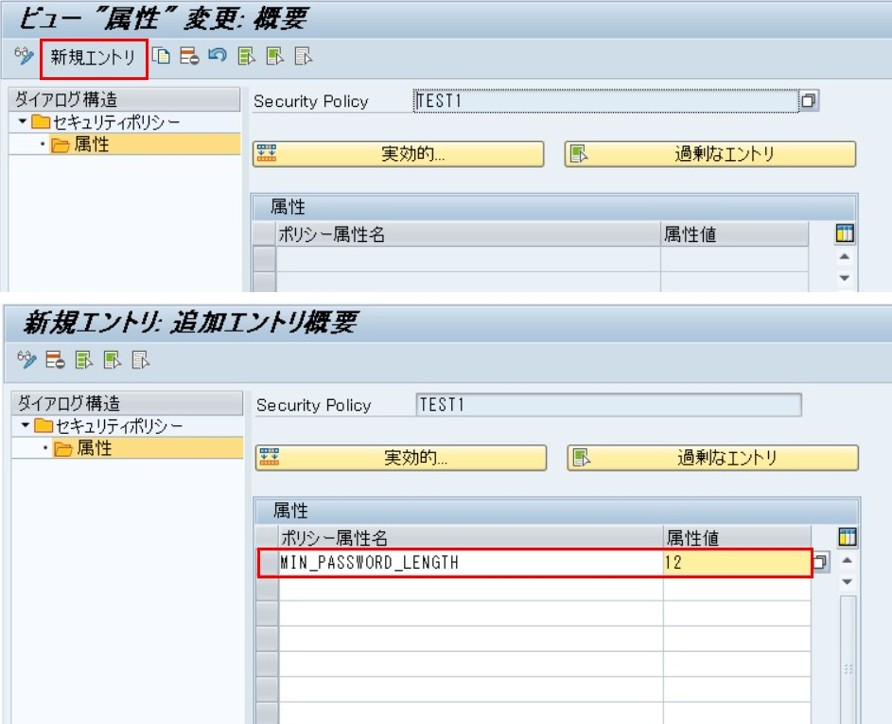Open value help beside the upper TEST1 field
The height and width of the screenshot is (724, 892).
coord(808,101)
